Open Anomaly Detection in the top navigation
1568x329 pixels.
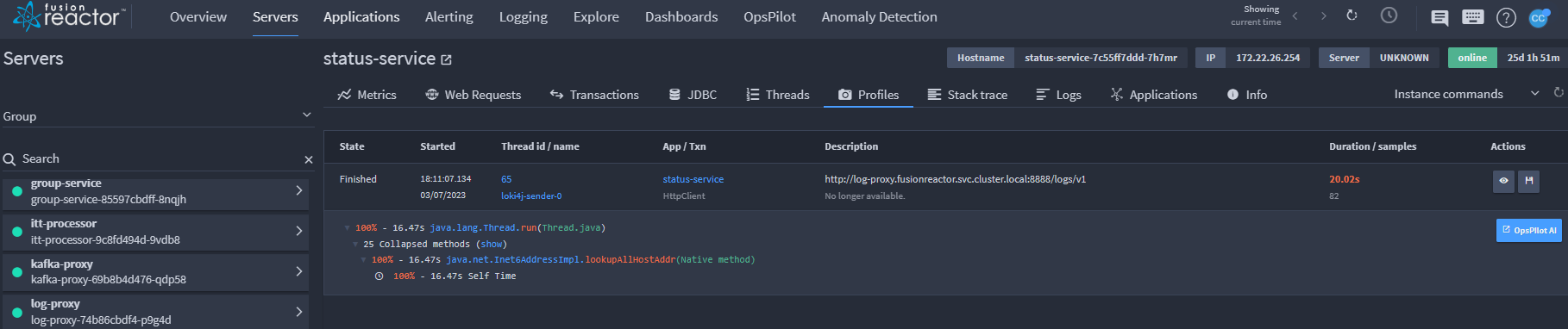point(879,17)
